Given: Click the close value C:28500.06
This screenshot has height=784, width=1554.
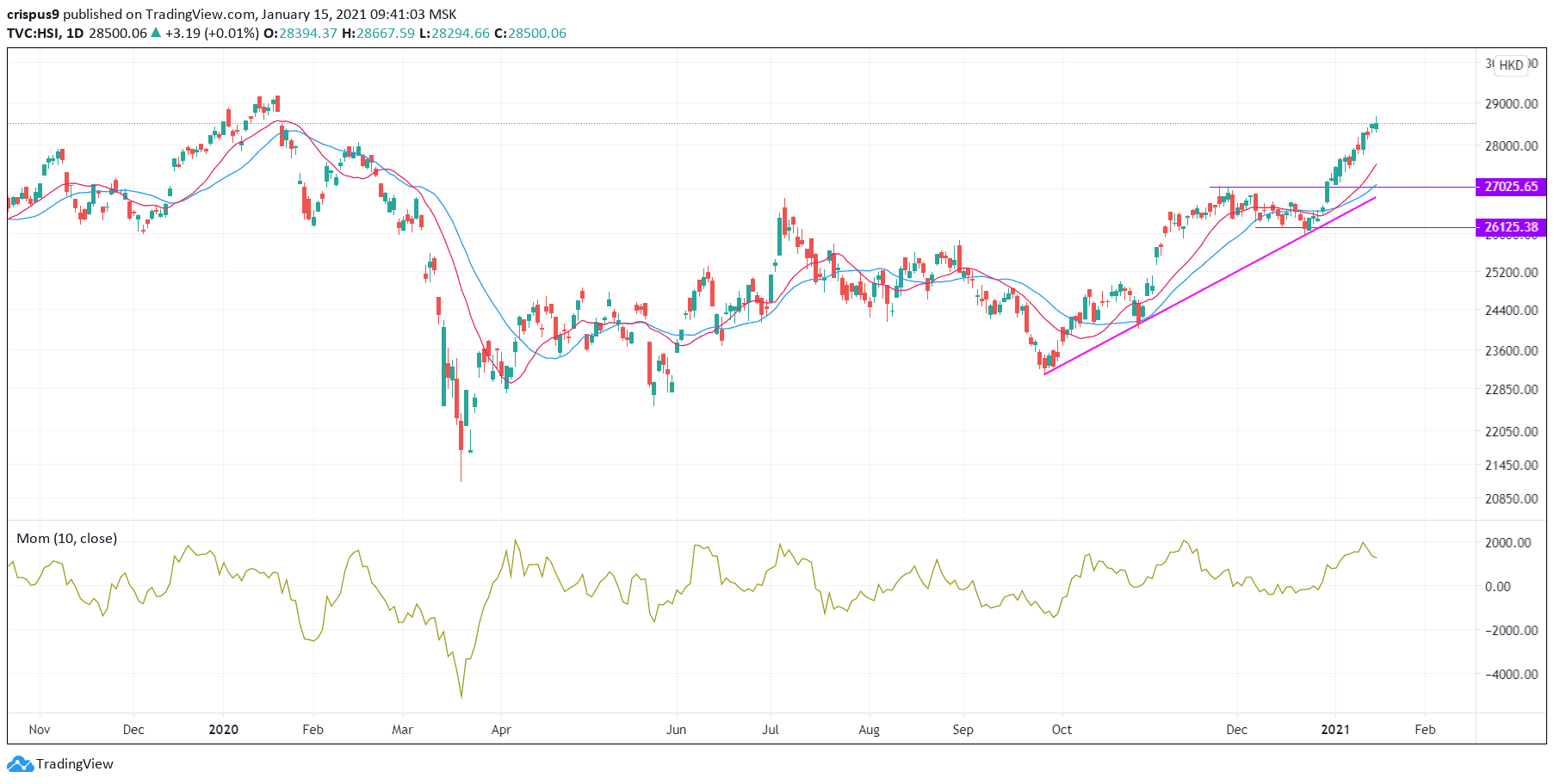Looking at the screenshot, I should click(x=530, y=34).
